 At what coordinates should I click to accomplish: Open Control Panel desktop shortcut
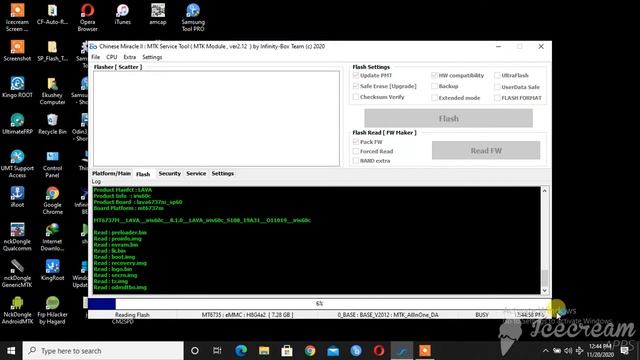tap(52, 164)
